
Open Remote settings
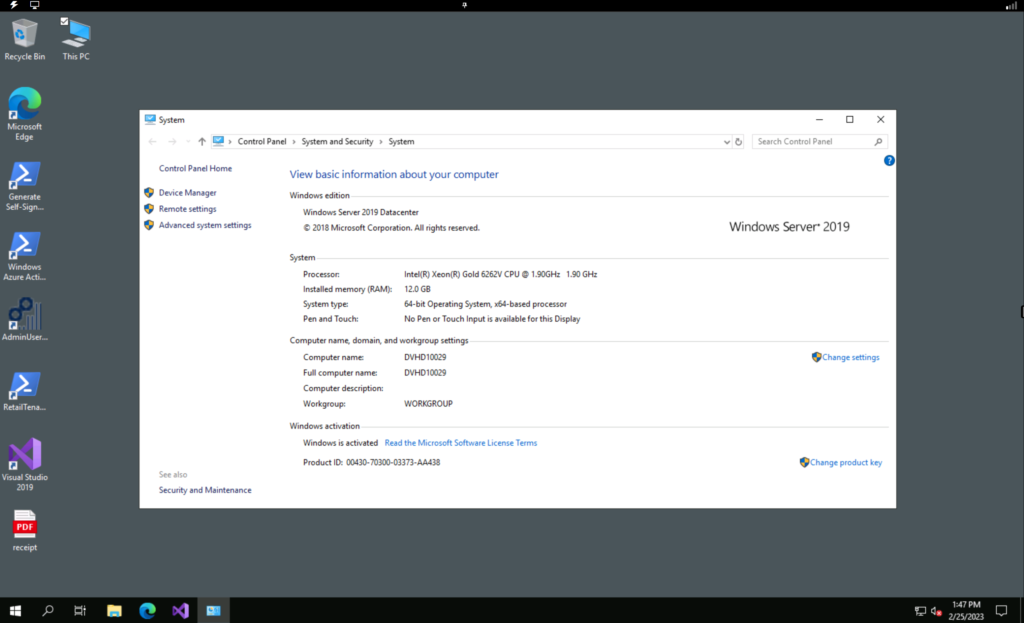[187, 209]
